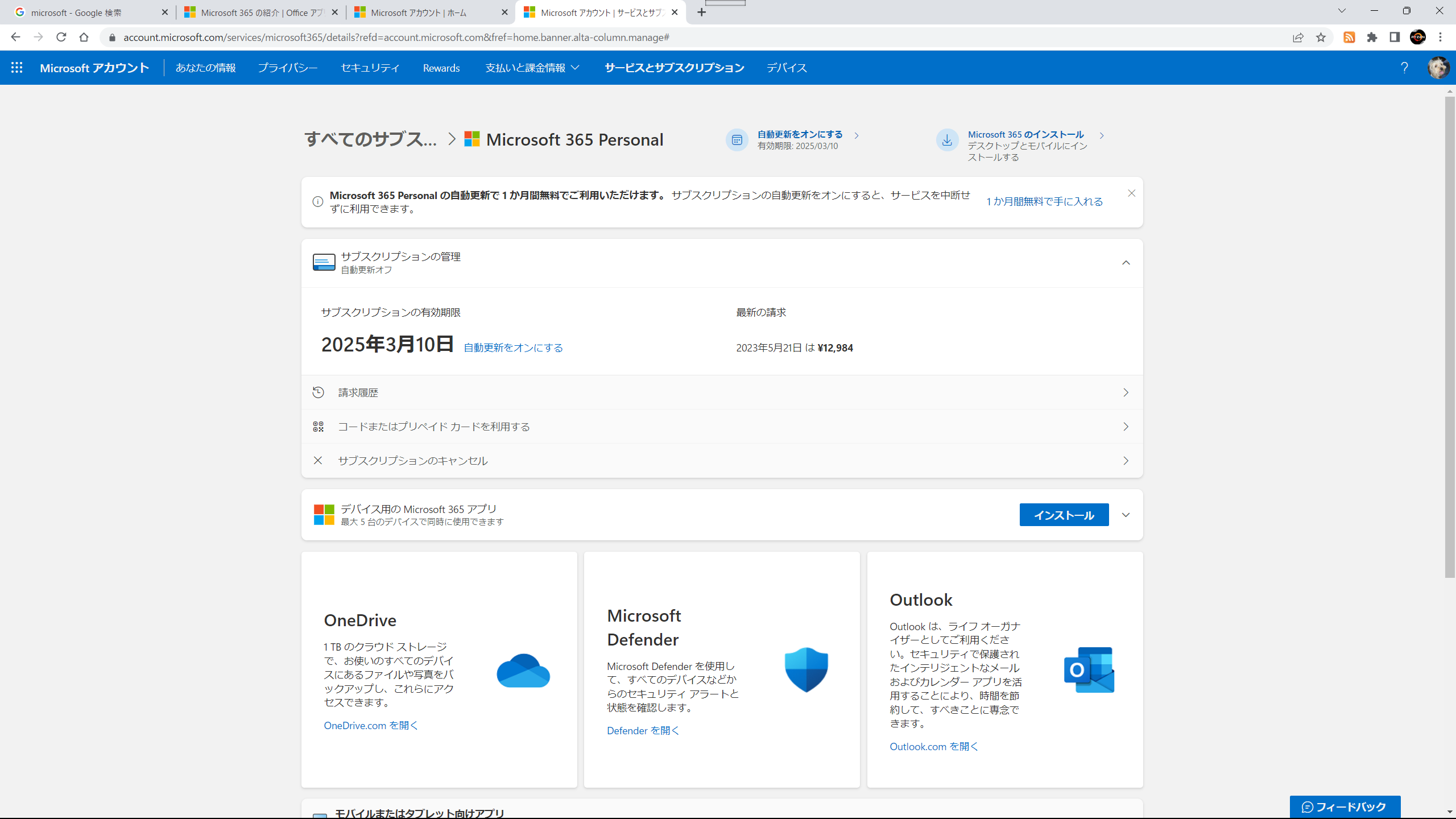Switch to Microsoft アカウント | ホーム tab
Image resolution: width=1456 pixels, height=819 pixels.
(x=430, y=13)
